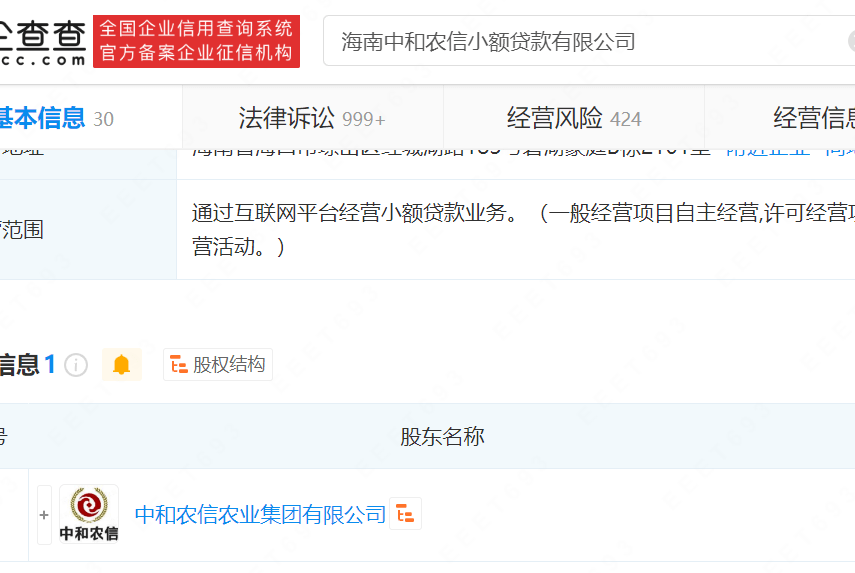Open the 经营信息 tab
Viewport: 855px width, 573px height.
click(812, 119)
